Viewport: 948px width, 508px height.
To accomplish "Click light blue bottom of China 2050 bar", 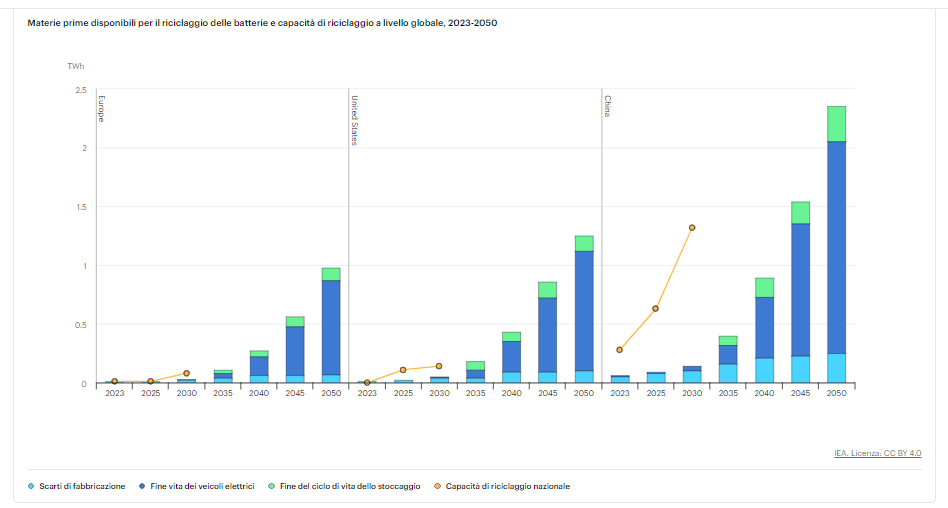I will [836, 368].
